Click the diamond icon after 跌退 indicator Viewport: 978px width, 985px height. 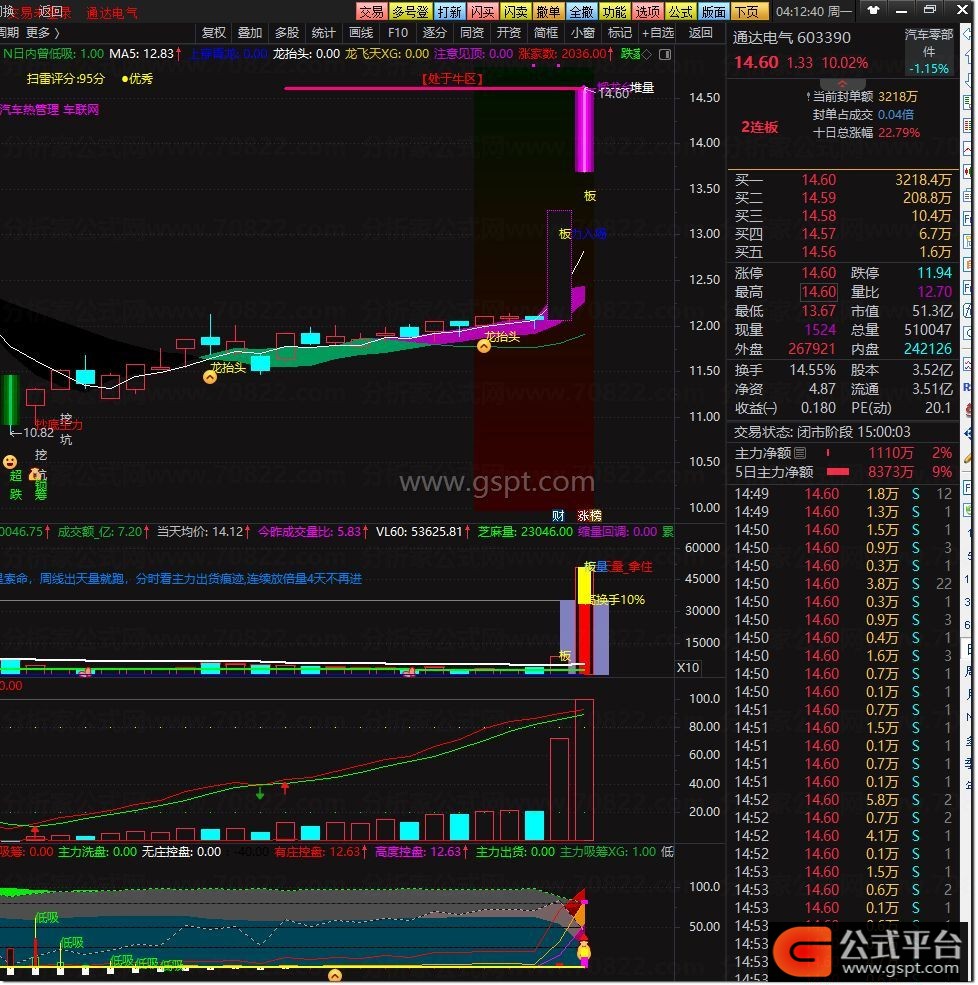point(645,54)
